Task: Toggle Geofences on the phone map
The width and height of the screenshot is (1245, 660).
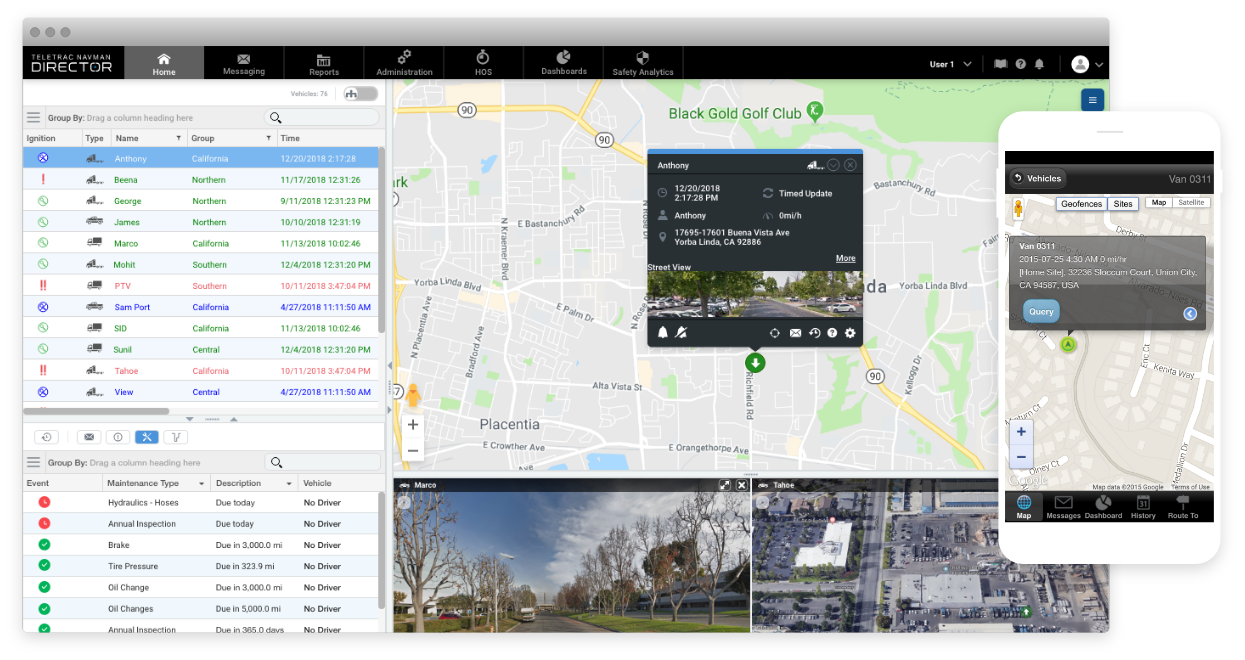Action: [x=1081, y=204]
